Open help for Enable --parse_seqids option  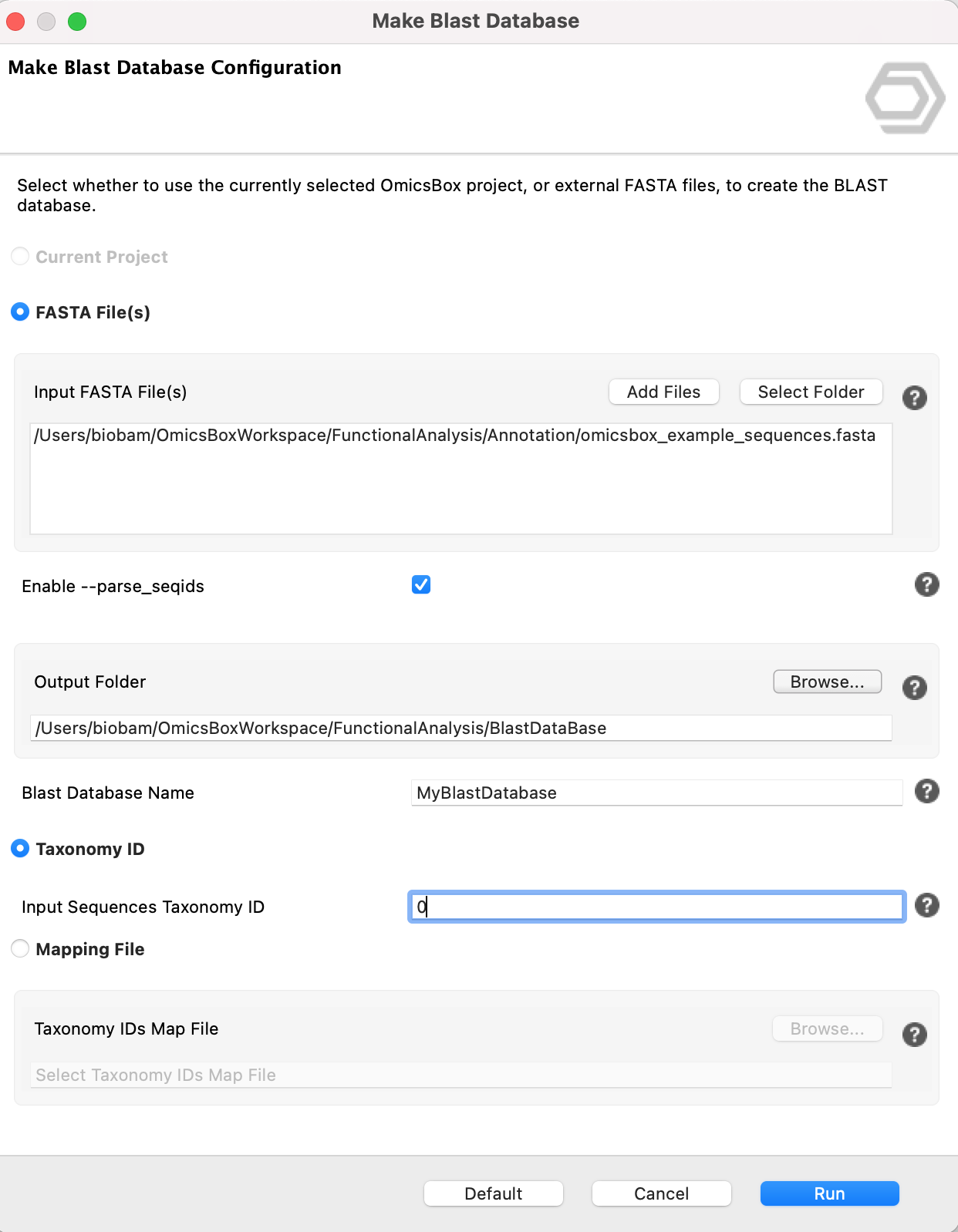926,585
